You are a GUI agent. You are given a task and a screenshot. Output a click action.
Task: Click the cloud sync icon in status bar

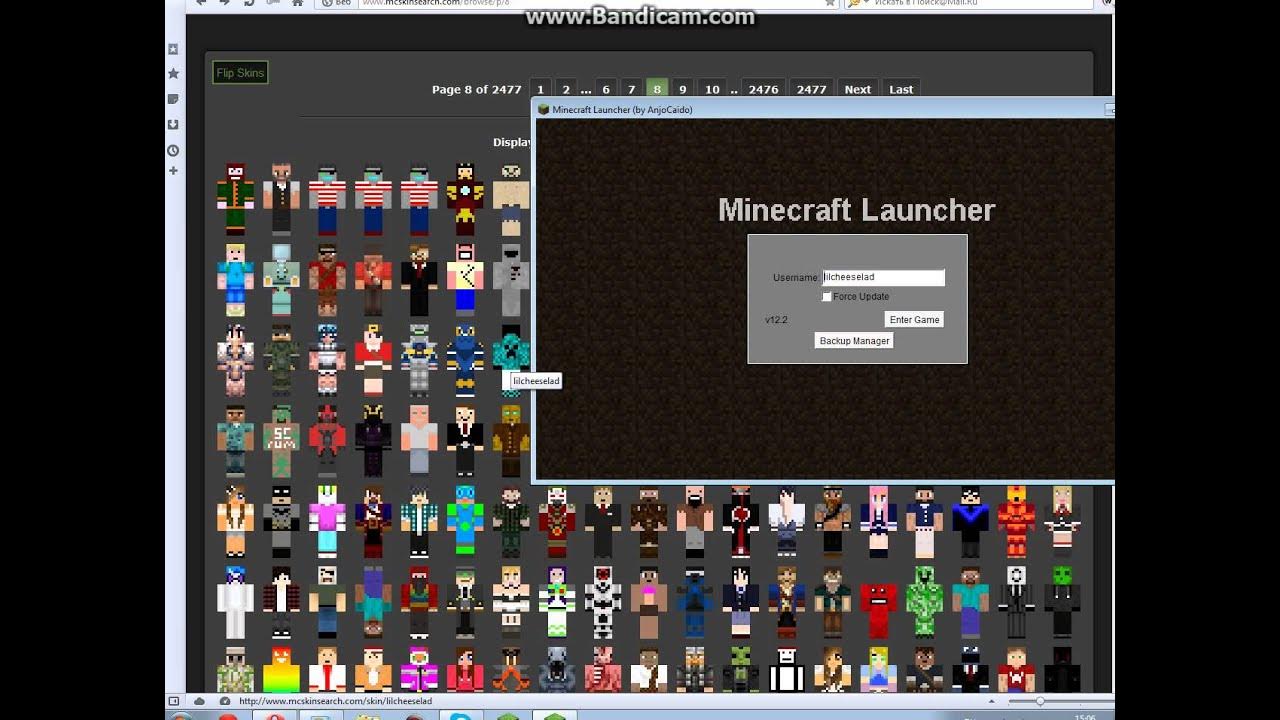click(x=199, y=701)
